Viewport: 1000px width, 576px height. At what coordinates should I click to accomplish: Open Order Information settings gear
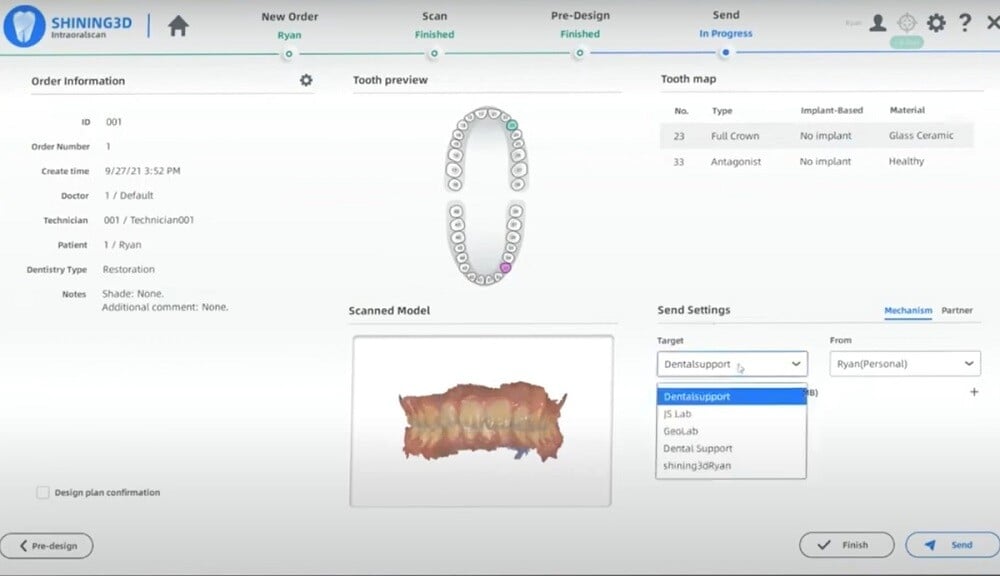click(x=306, y=80)
